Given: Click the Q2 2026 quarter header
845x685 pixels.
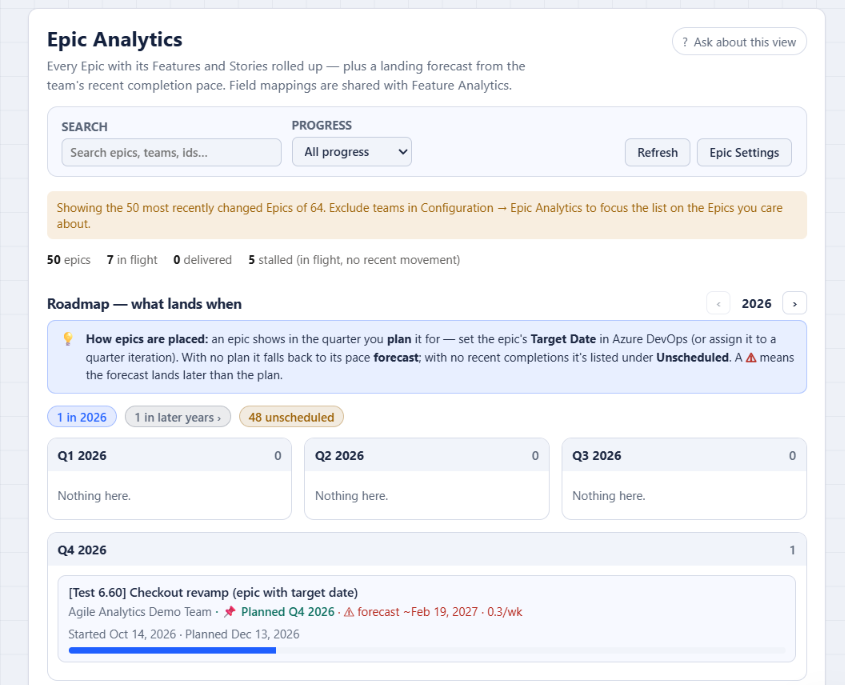Looking at the screenshot, I should (x=427, y=455).
